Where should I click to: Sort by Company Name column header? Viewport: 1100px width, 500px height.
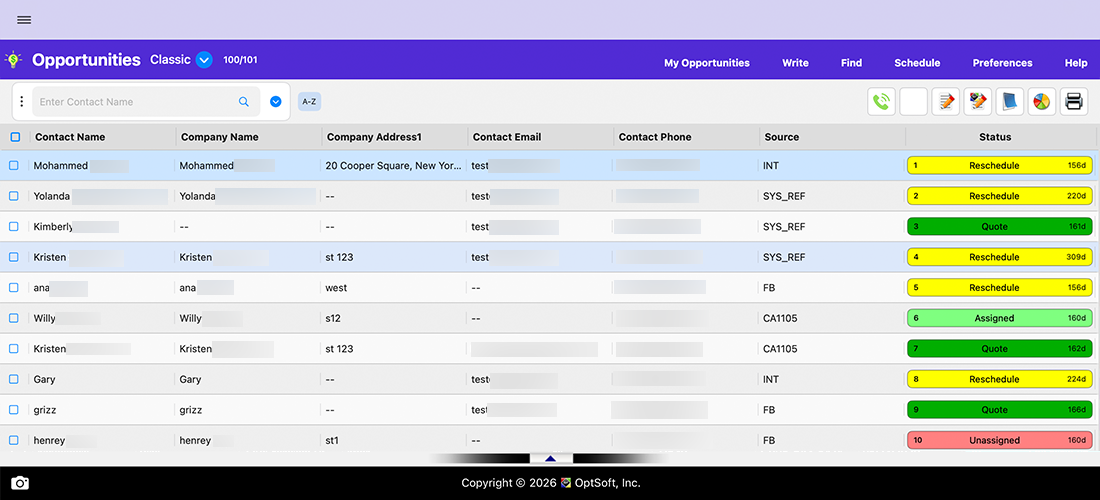coord(220,137)
